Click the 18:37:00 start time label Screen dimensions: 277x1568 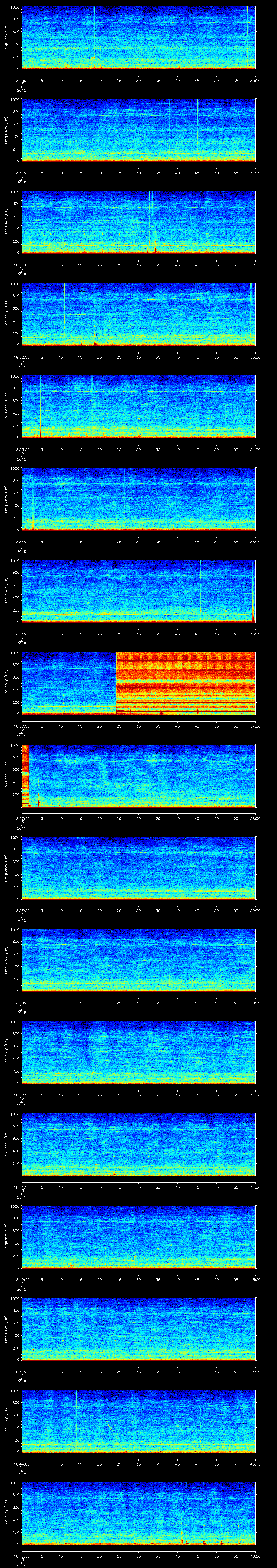tap(21, 818)
